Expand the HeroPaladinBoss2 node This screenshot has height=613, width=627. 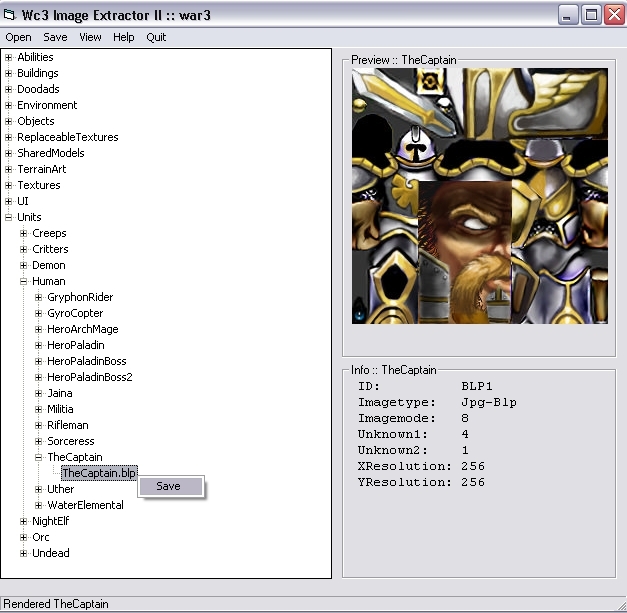[x=38, y=377]
